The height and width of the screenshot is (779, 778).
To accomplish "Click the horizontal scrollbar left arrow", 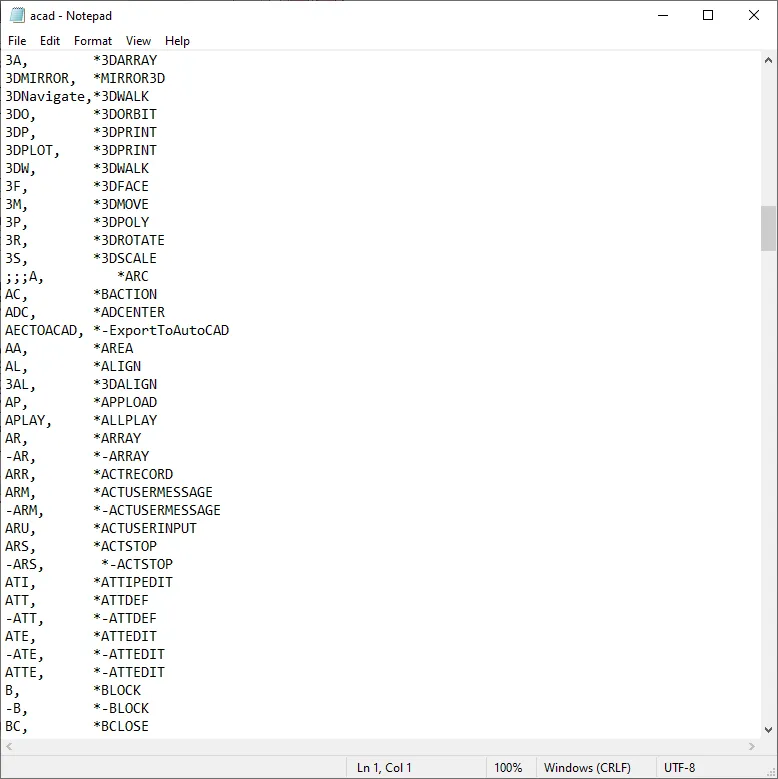I will pos(9,747).
